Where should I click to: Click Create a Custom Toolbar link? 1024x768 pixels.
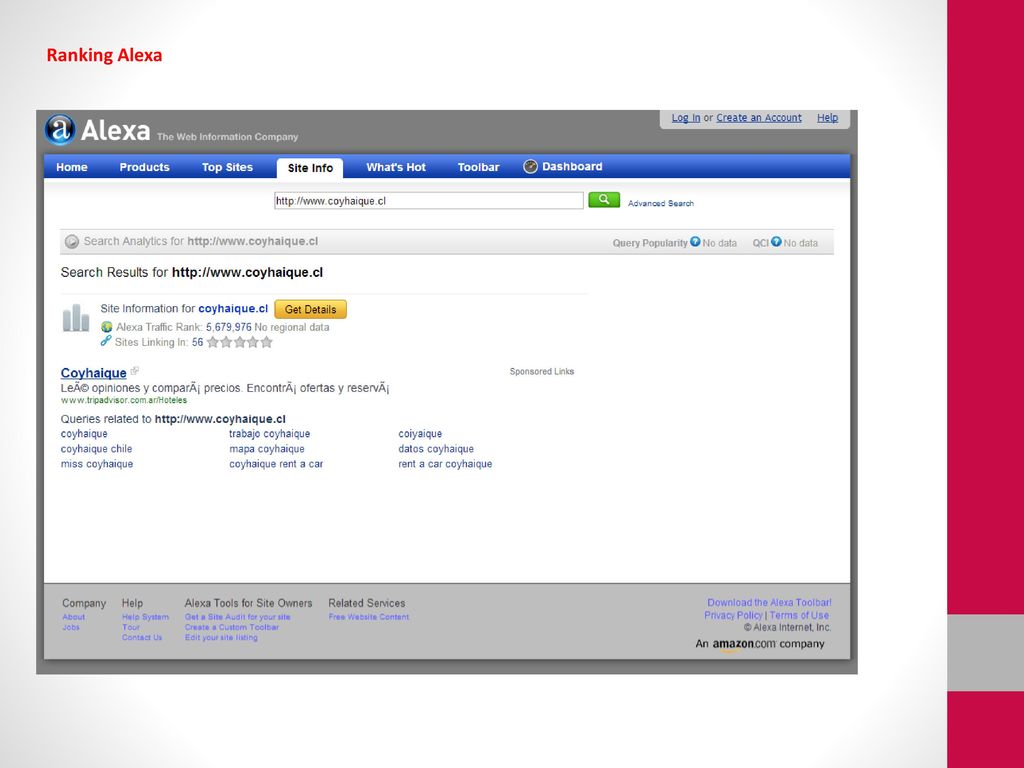coord(231,627)
